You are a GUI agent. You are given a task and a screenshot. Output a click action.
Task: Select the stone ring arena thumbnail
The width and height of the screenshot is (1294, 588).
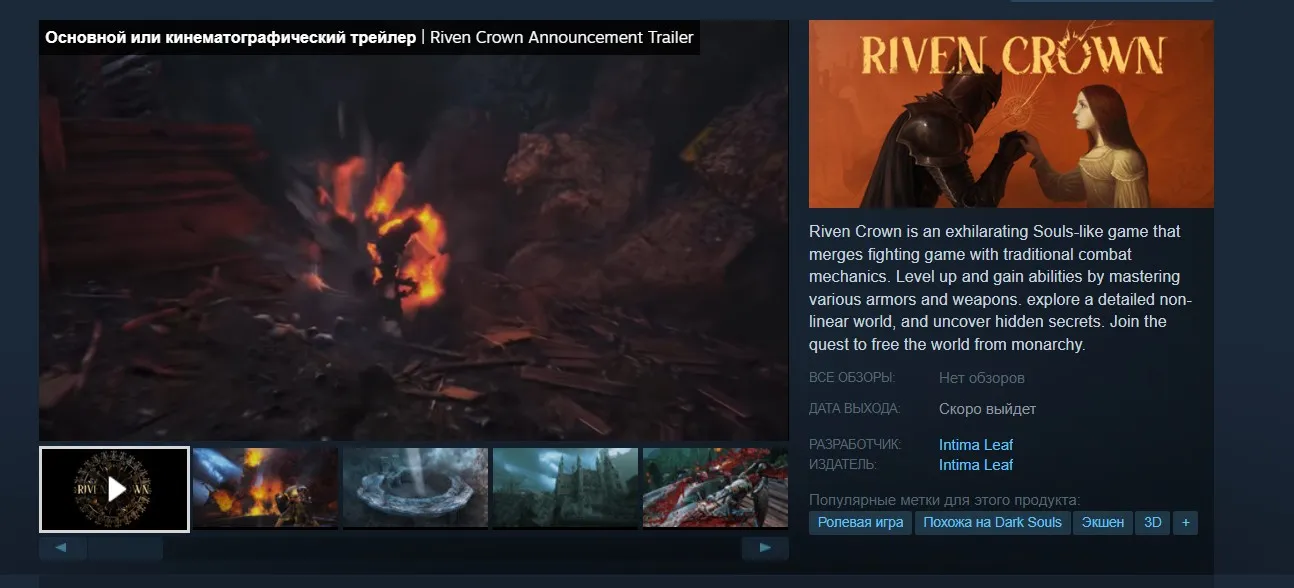point(415,488)
